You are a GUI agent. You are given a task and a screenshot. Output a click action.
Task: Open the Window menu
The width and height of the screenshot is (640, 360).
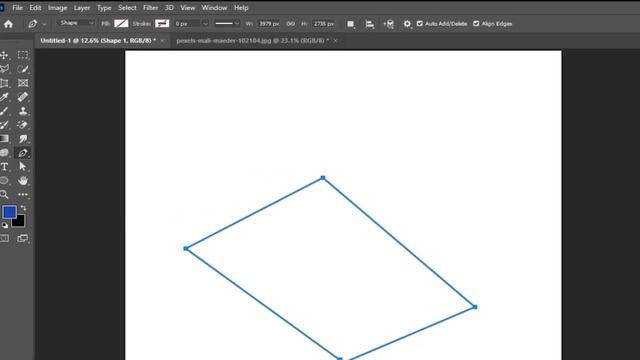[214, 8]
